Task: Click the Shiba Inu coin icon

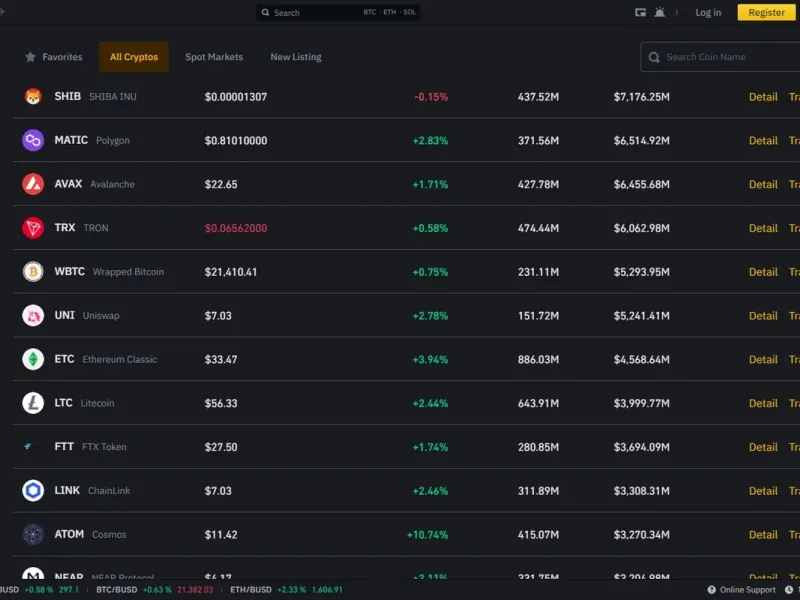Action: click(x=33, y=97)
